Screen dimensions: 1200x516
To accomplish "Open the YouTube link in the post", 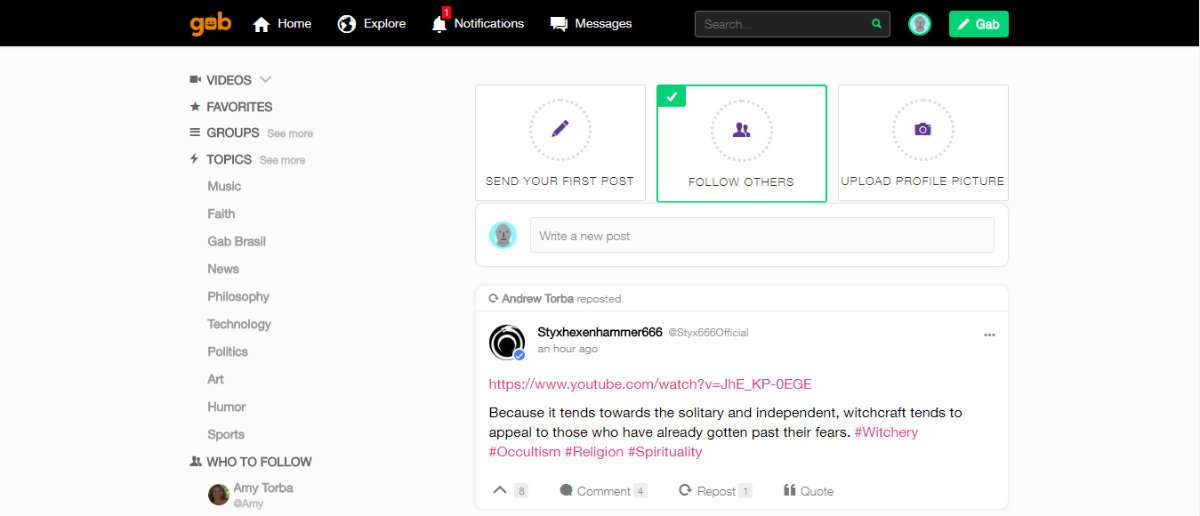I will [650, 384].
